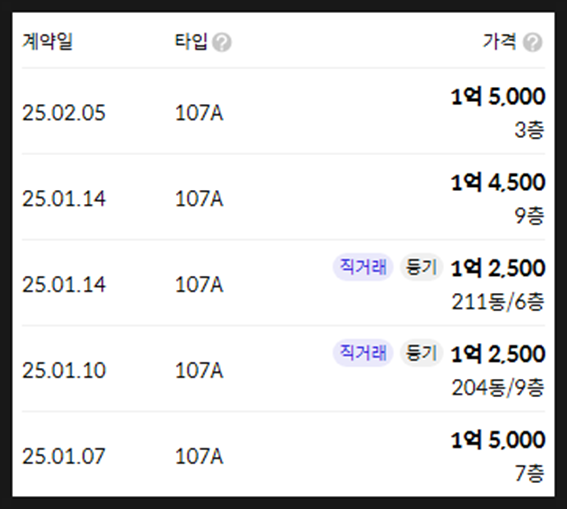Click 107A type in the 25.02.05 row

[x=199, y=113]
